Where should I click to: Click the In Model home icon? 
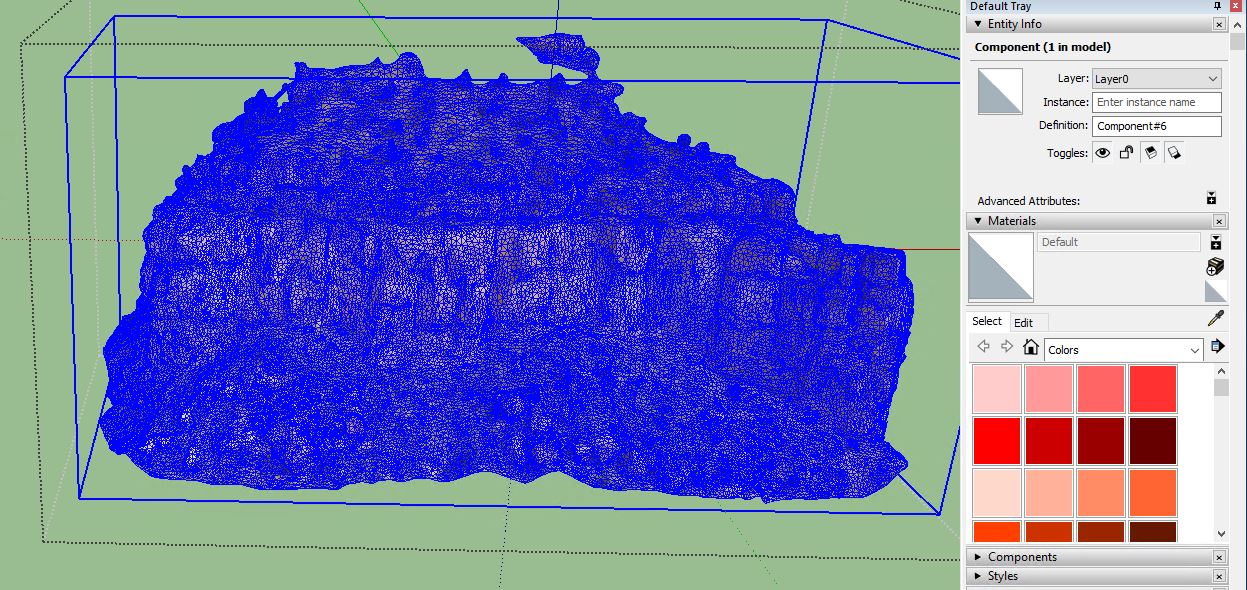(1031, 347)
